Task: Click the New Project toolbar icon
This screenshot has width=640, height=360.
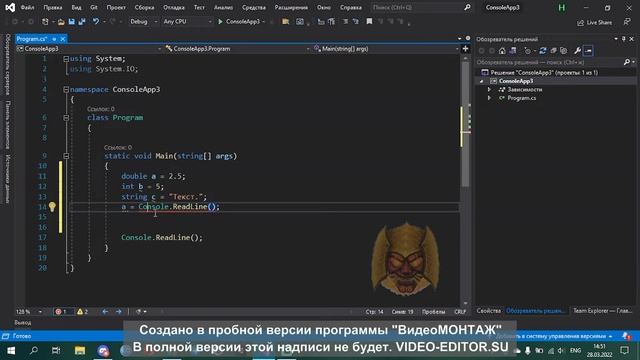Action: coord(45,22)
